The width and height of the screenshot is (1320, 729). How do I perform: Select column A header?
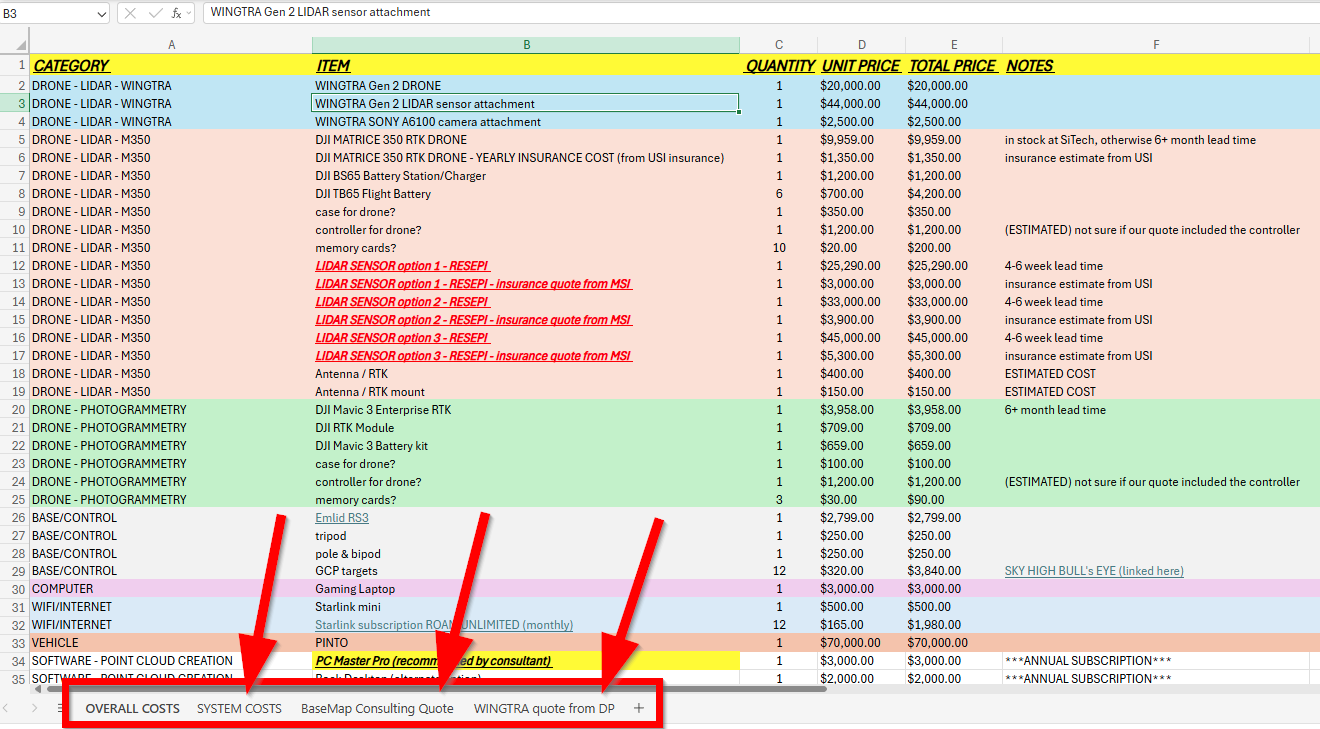(x=171, y=46)
